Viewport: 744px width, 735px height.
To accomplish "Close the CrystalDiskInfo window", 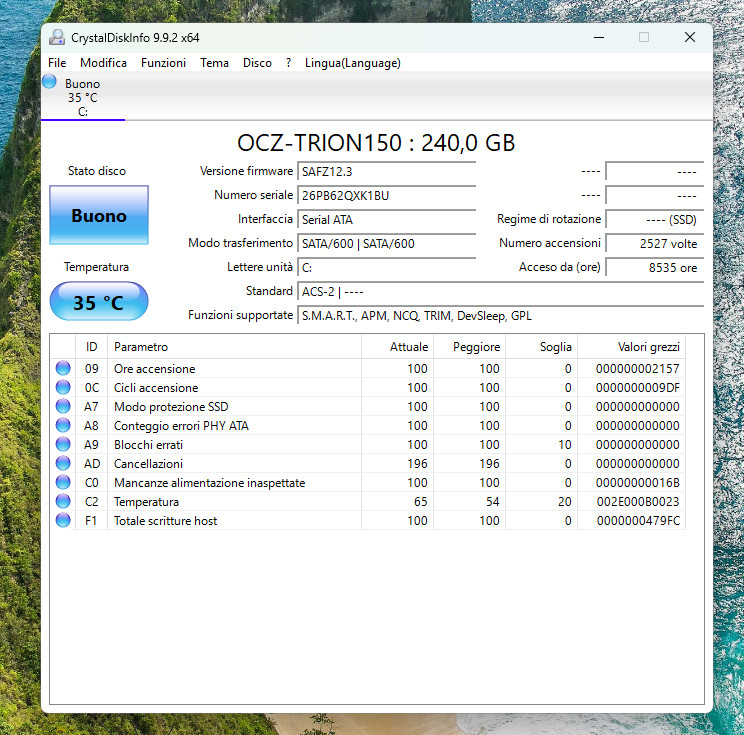I will click(690, 37).
